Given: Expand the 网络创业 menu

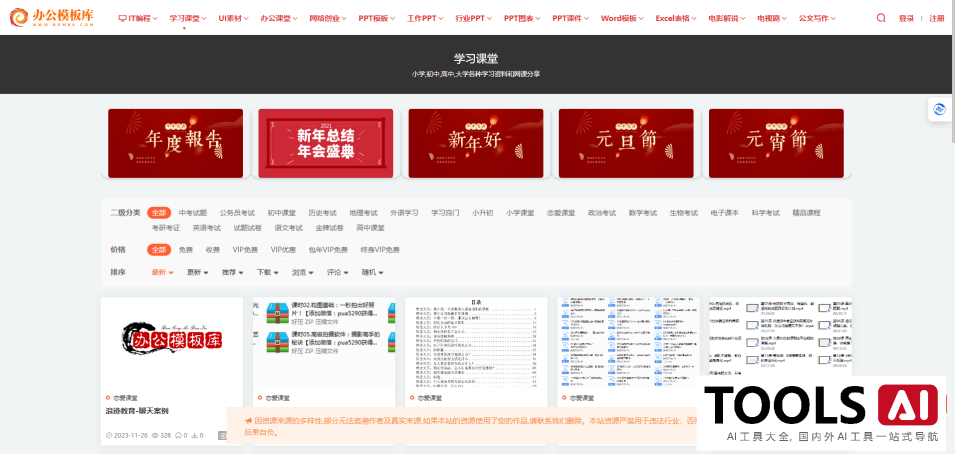Looking at the screenshot, I should [x=328, y=18].
